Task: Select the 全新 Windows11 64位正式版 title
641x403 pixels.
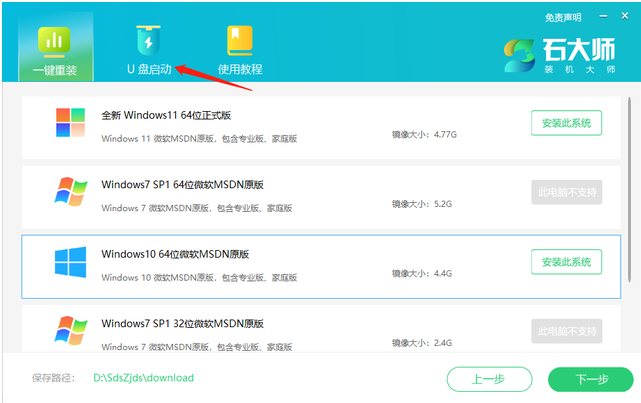Action: (x=166, y=115)
